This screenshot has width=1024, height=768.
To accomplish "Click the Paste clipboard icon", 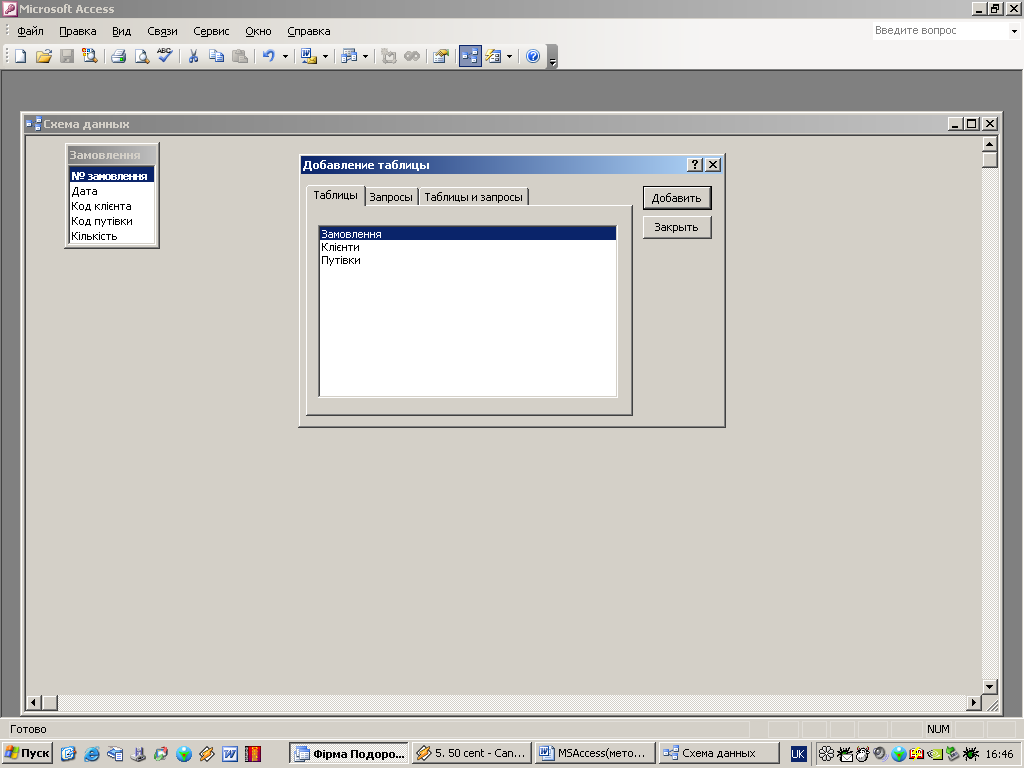I will (x=240, y=56).
